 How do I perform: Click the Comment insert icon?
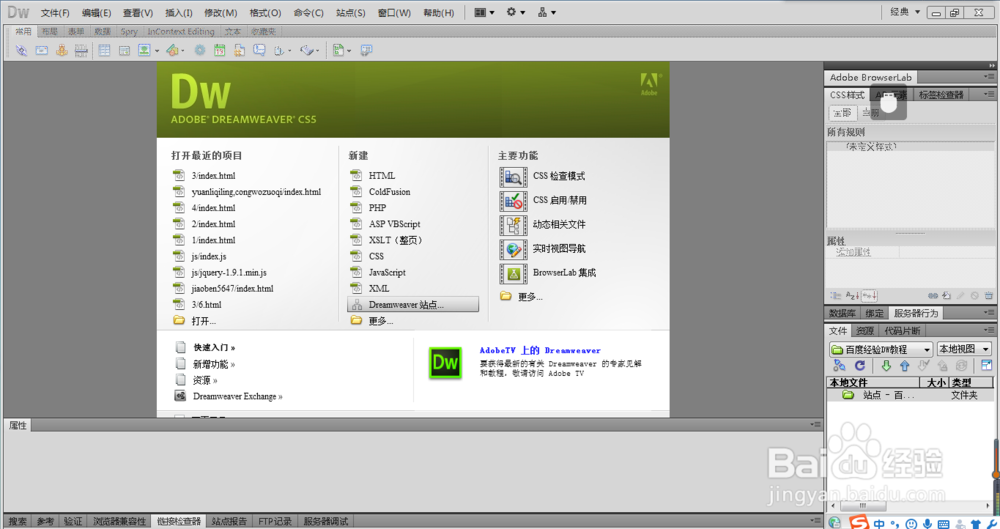click(259, 50)
